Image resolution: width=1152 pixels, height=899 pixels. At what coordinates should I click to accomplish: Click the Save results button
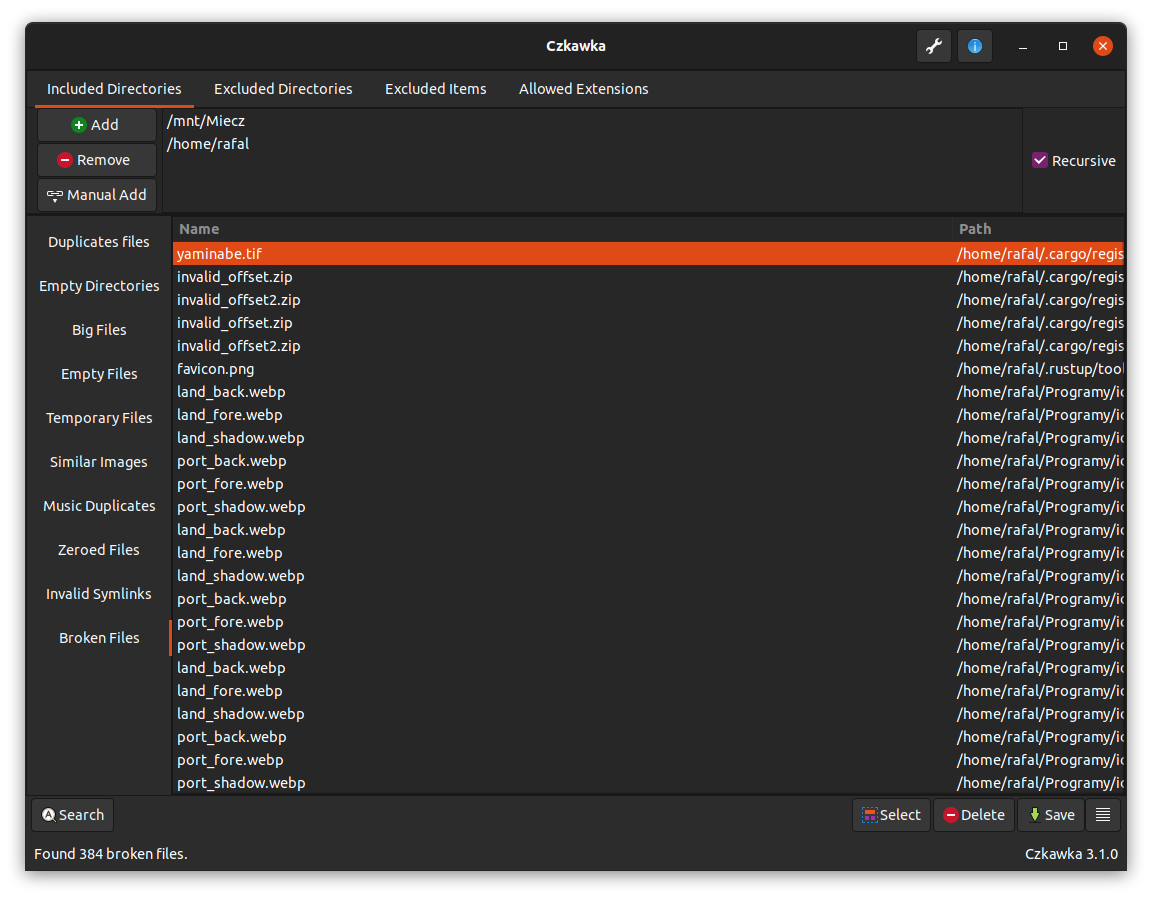1051,815
